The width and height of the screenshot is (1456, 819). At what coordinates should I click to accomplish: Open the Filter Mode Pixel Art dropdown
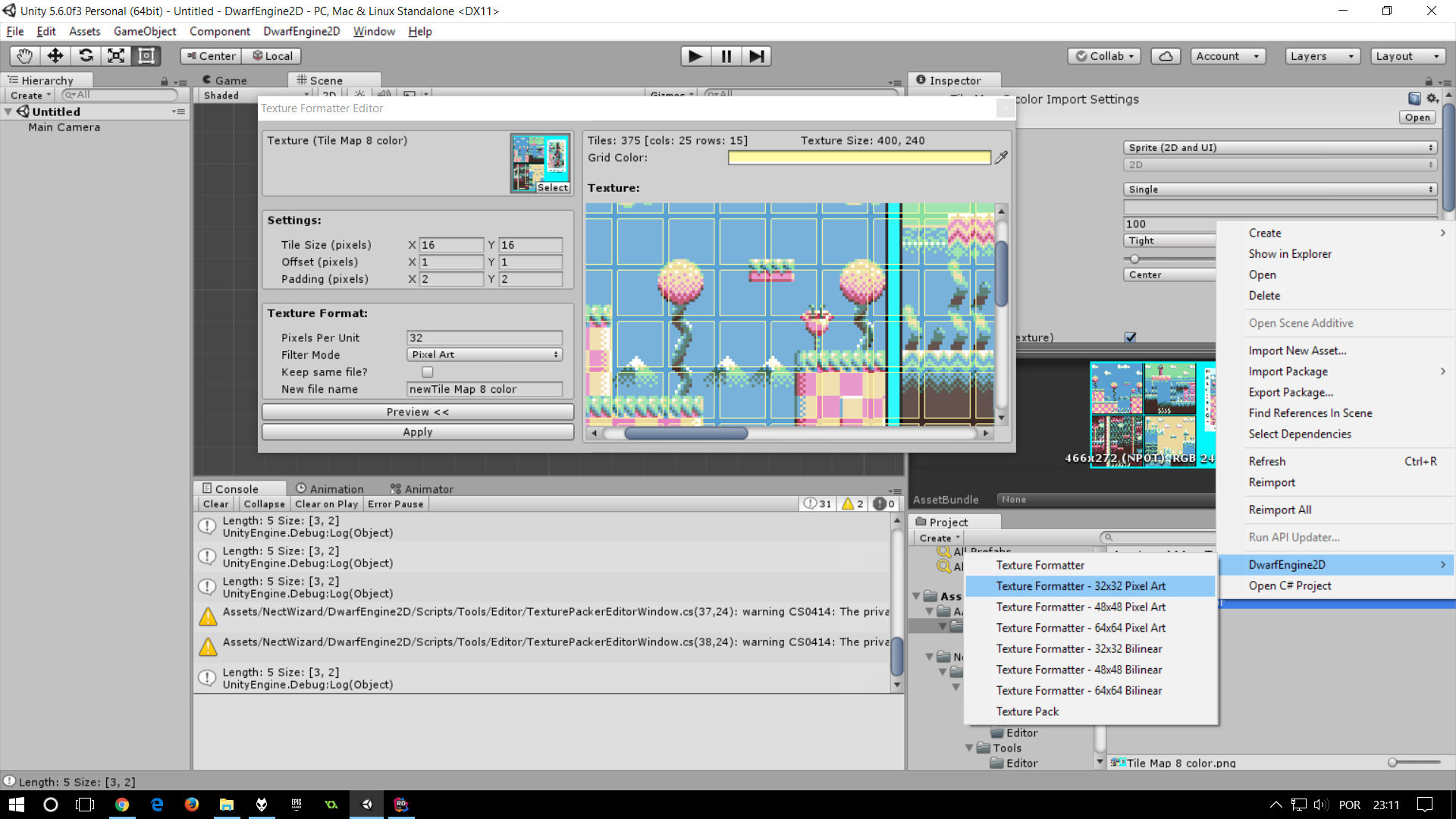pos(485,354)
